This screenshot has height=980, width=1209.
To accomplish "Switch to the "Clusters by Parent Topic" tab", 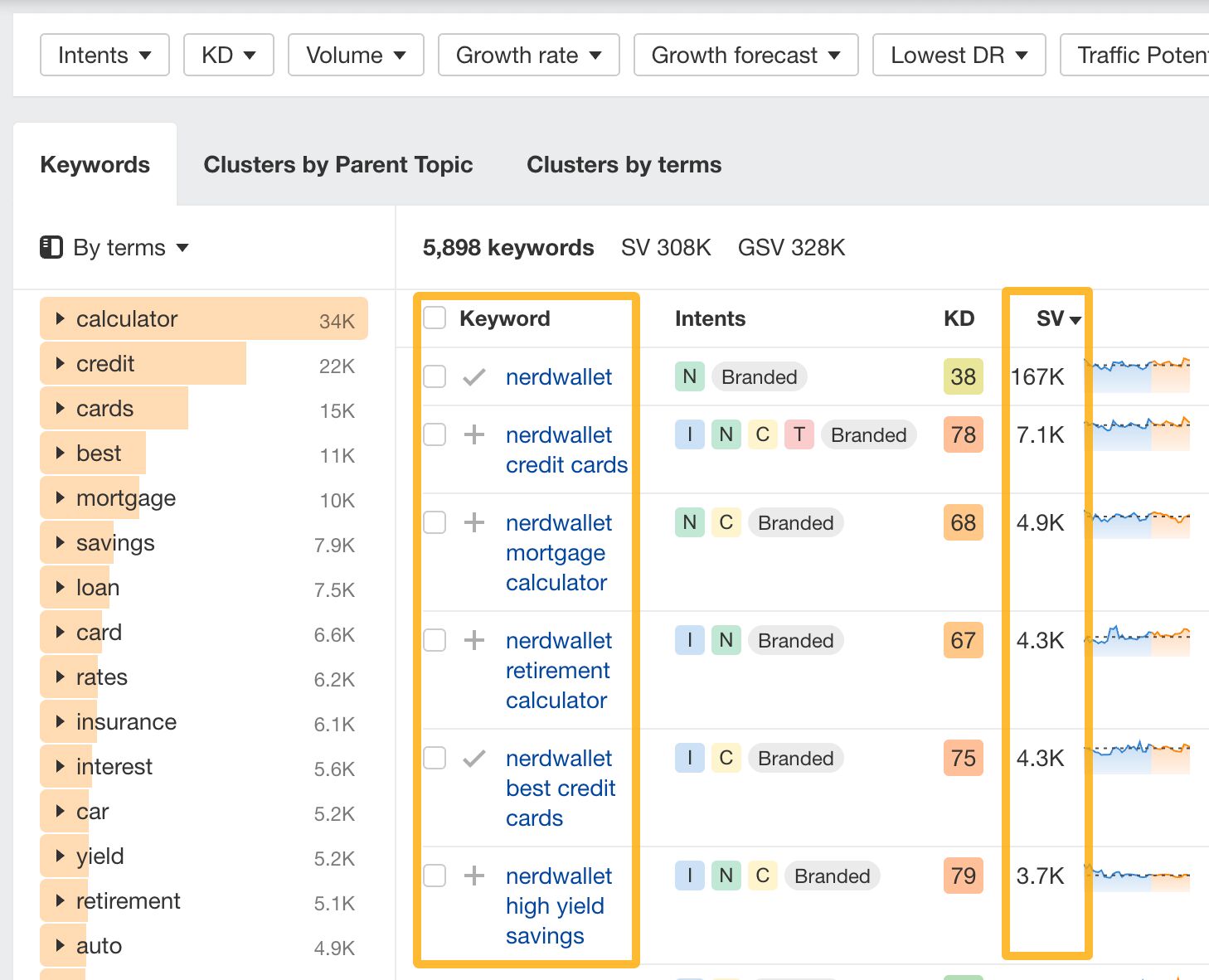I will [338, 164].
